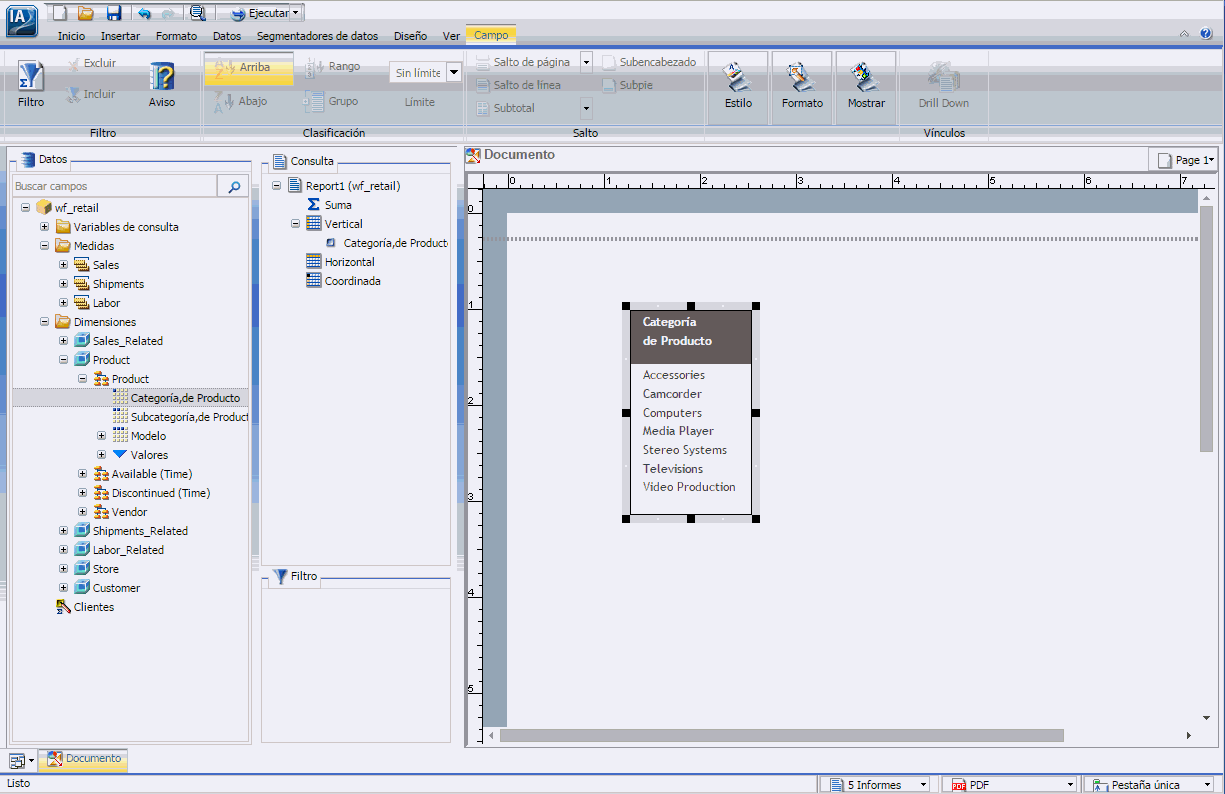Toggle Arriba ascending sort

coord(249,68)
